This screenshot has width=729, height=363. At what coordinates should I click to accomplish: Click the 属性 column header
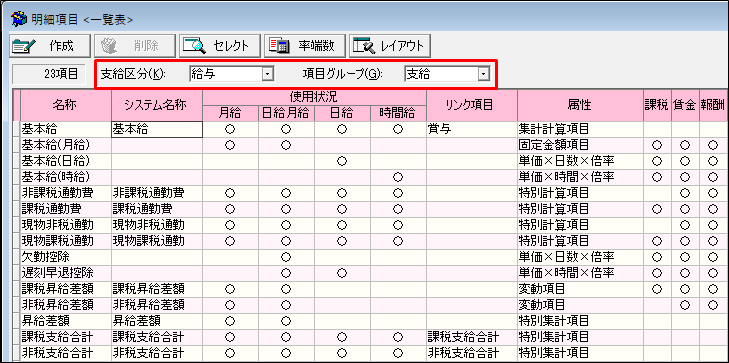click(580, 106)
